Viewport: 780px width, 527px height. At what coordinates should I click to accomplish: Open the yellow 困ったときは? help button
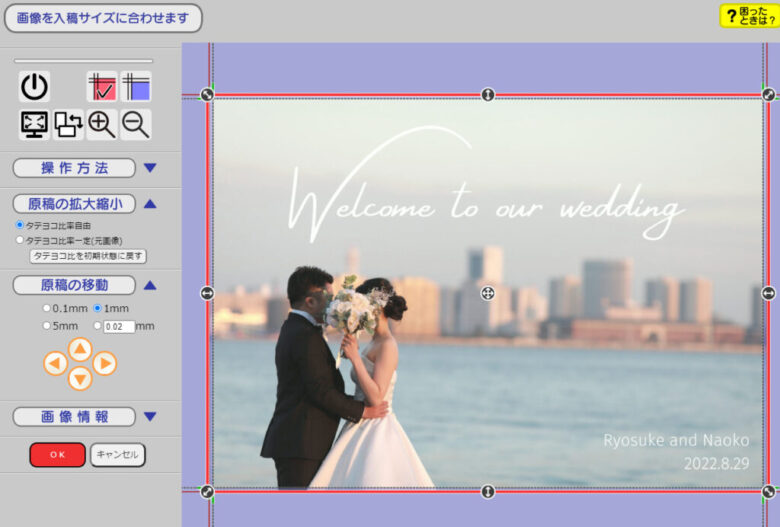coord(749,15)
